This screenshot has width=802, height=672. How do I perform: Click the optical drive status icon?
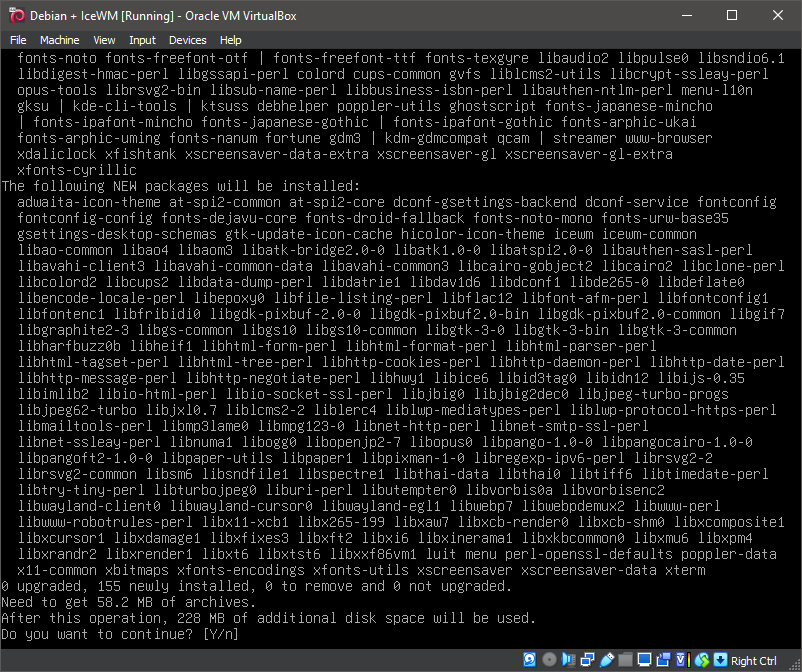[550, 659]
